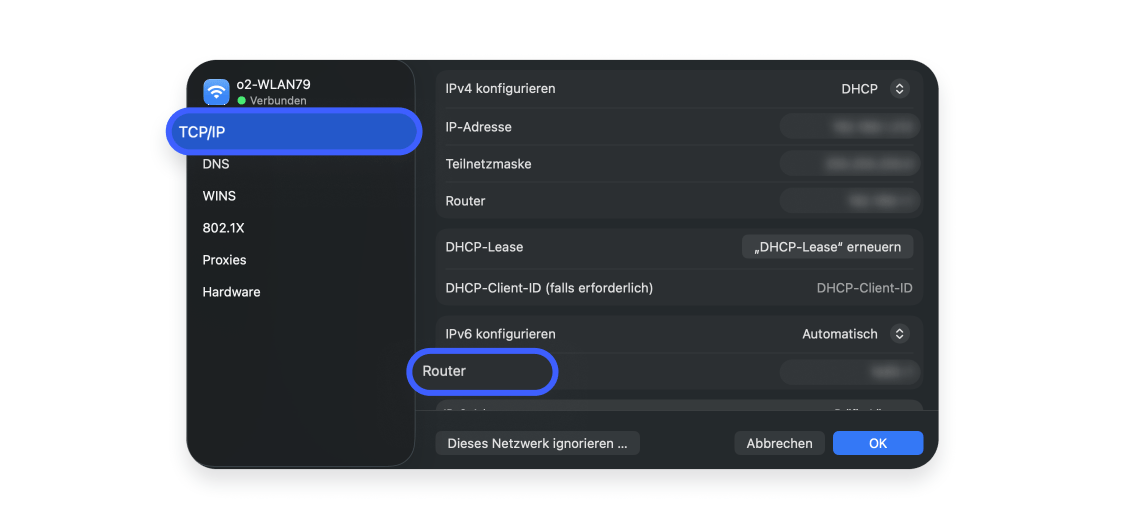
Task: Select the TCP/IP tab
Action: tap(292, 132)
